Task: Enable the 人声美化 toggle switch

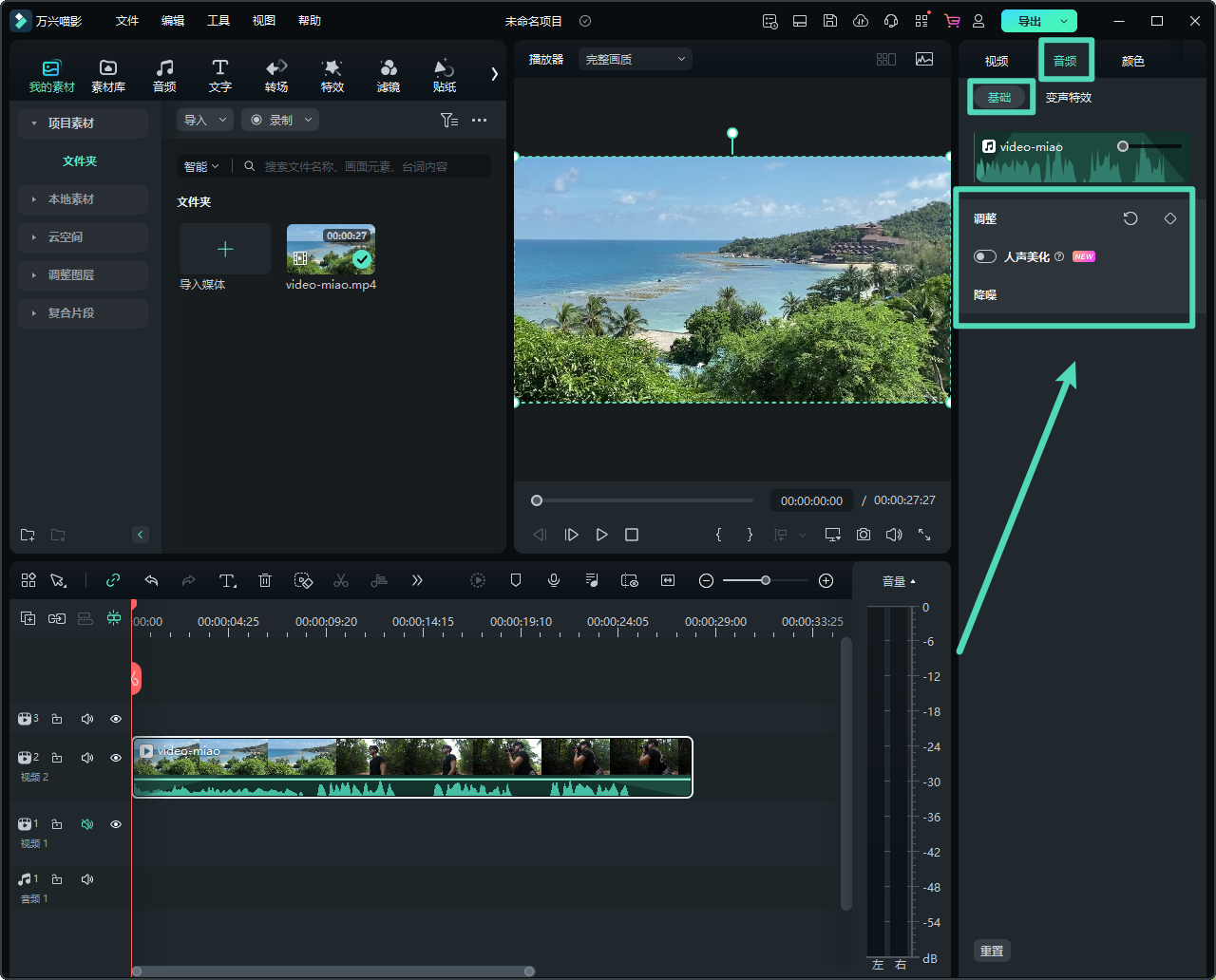Action: (x=985, y=256)
